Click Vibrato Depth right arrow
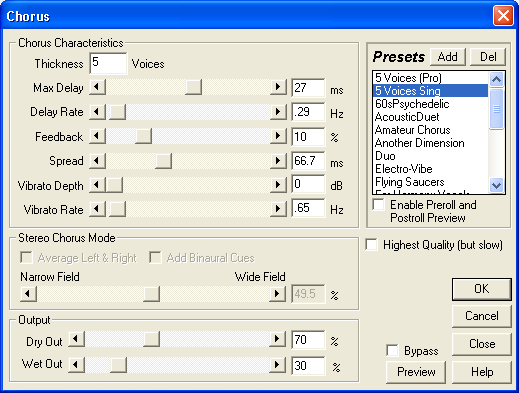Viewport: 519px width, 393px height. tap(278, 185)
